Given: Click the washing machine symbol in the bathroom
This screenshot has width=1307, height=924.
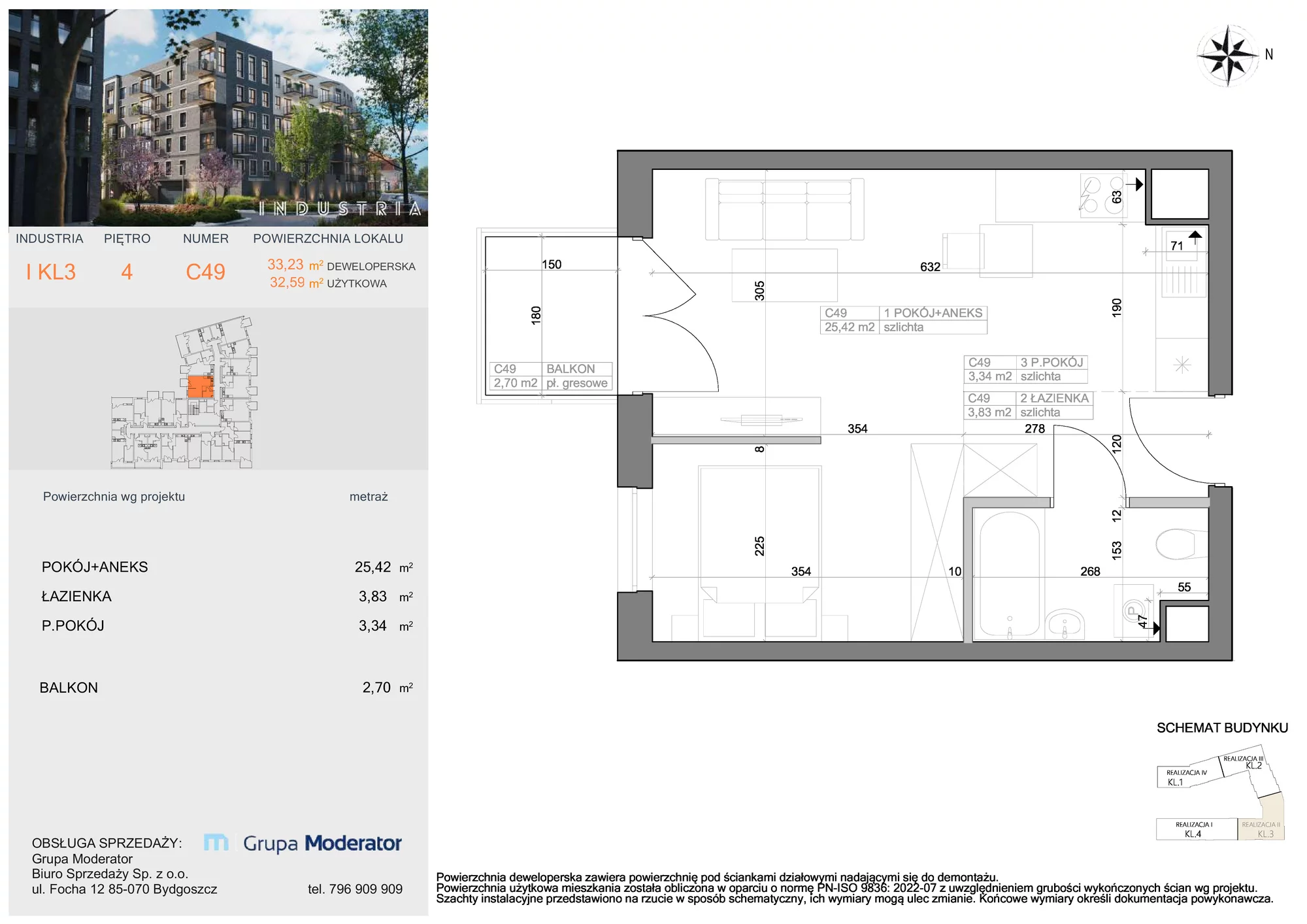Looking at the screenshot, I should pos(1133,612).
